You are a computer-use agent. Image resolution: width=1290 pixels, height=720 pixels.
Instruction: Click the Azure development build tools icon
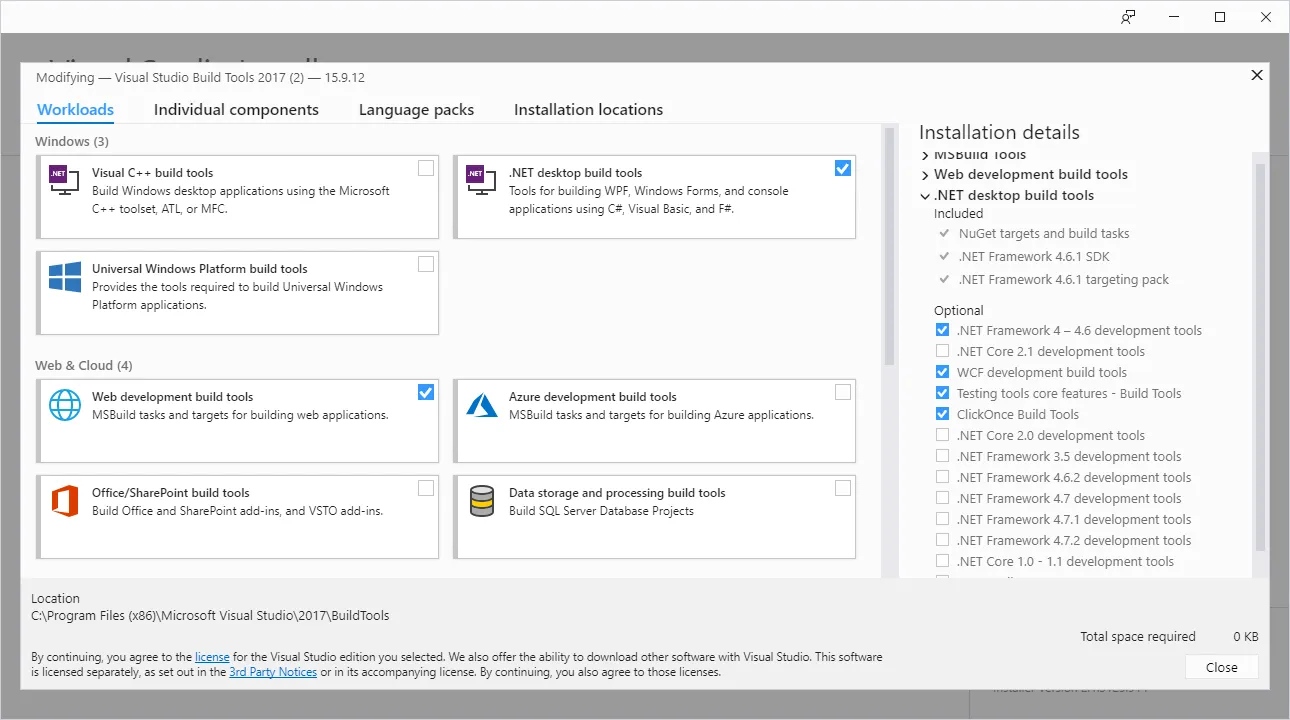(482, 404)
